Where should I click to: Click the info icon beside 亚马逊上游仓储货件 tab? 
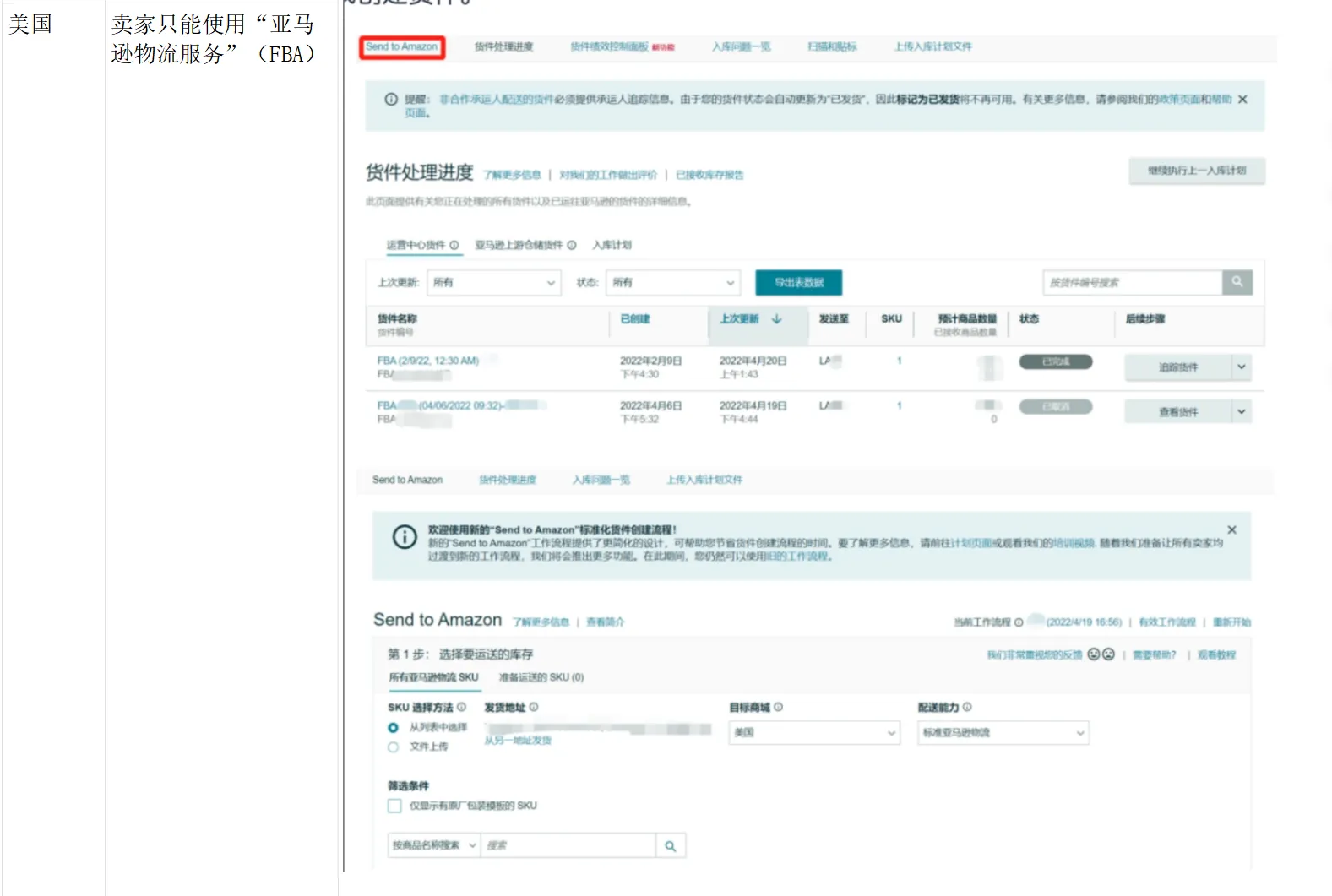[x=572, y=246]
